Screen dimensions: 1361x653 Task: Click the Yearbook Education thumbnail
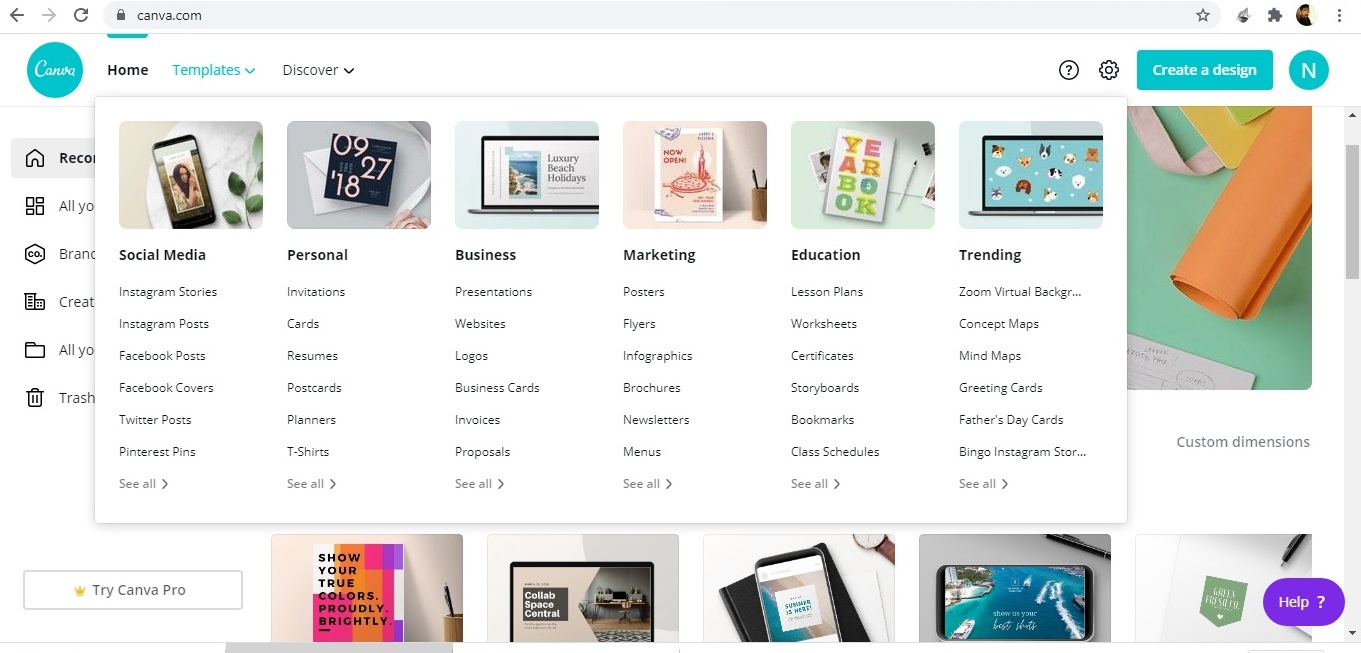[x=863, y=175]
